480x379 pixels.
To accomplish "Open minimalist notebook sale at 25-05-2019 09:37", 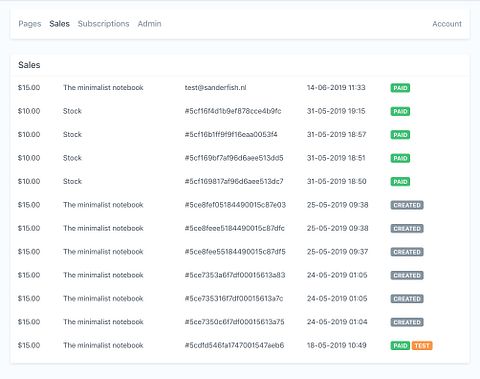I will tap(240, 252).
